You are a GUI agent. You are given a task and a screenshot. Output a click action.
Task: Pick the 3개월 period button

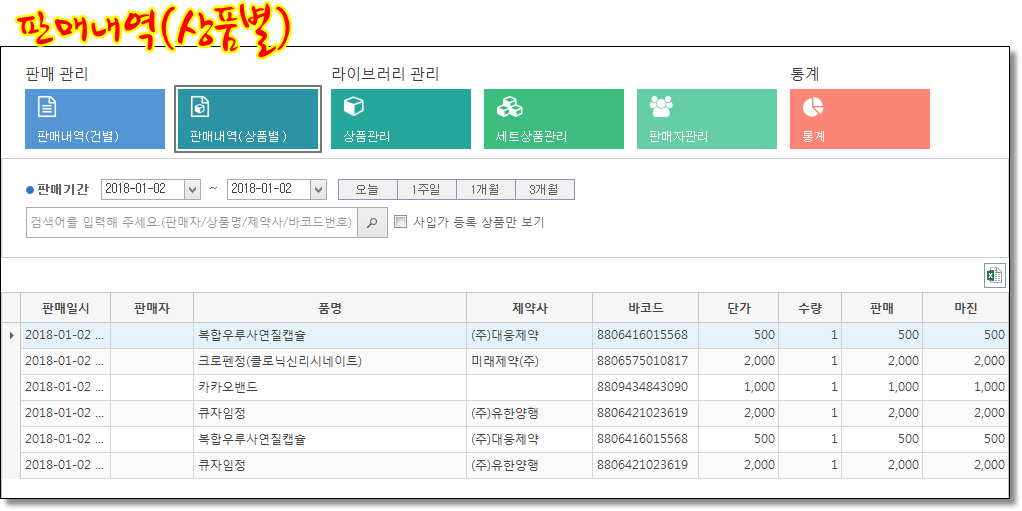click(544, 189)
